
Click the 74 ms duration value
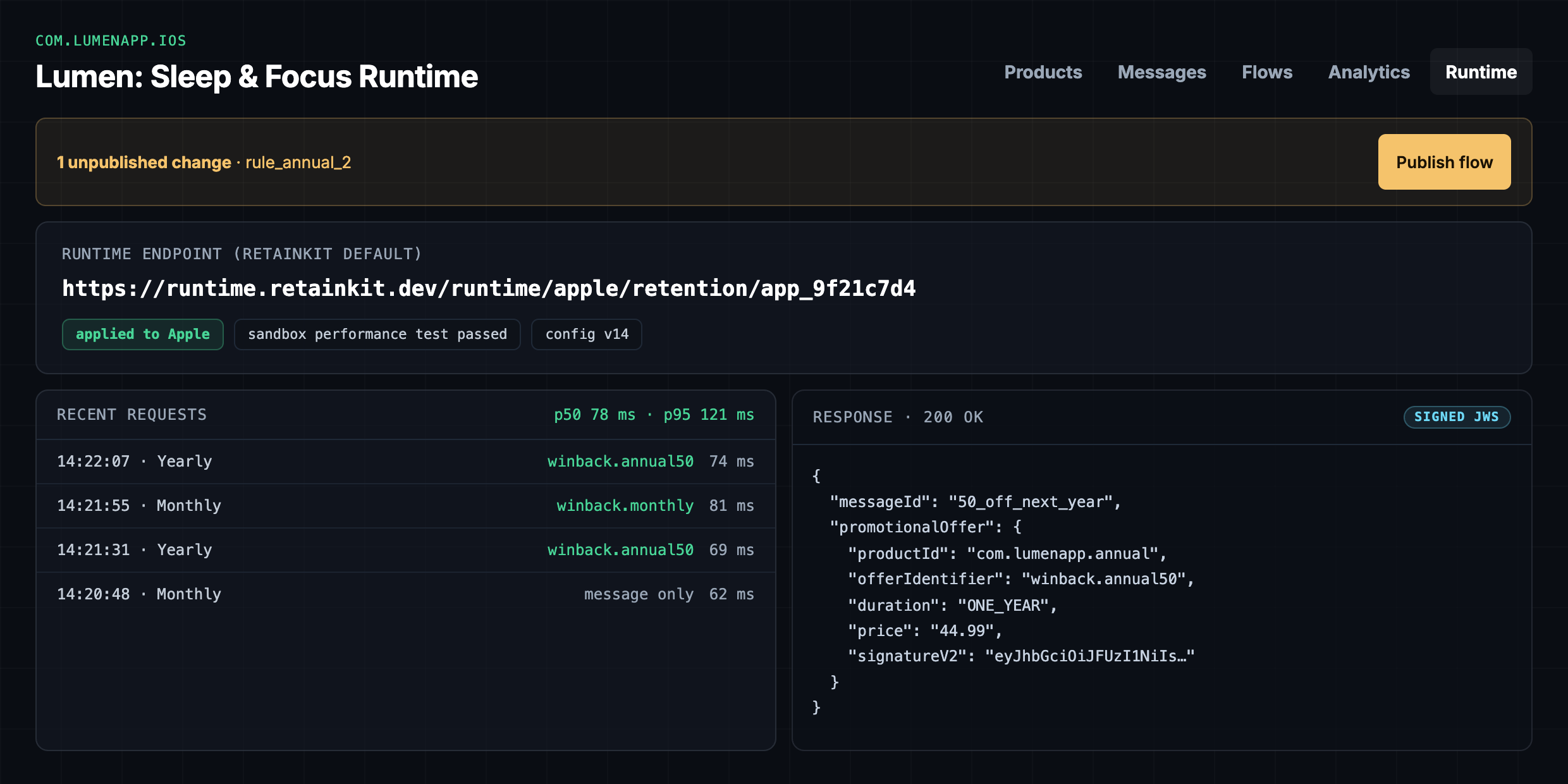(732, 462)
